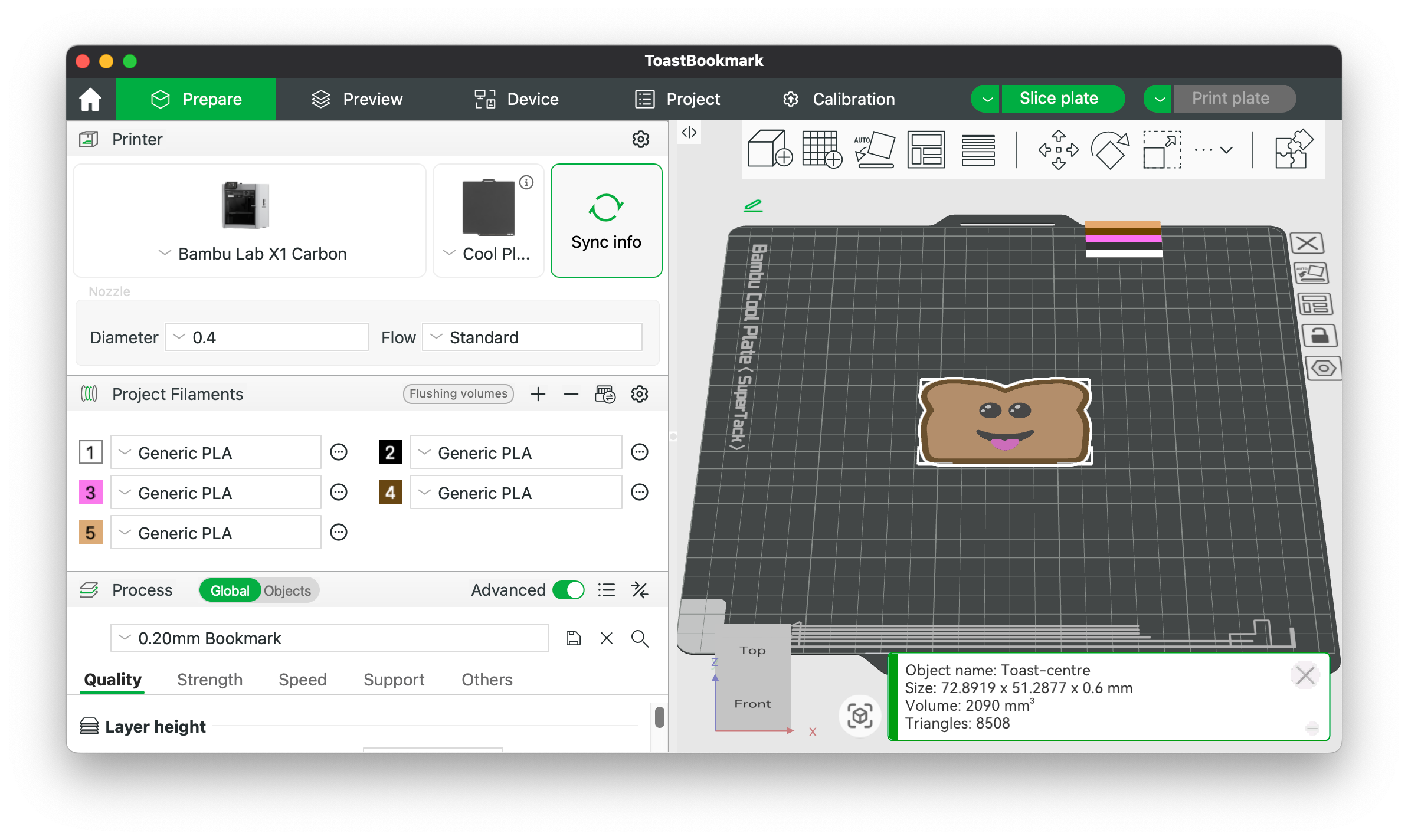Compare presets icon in Process header

640,590
